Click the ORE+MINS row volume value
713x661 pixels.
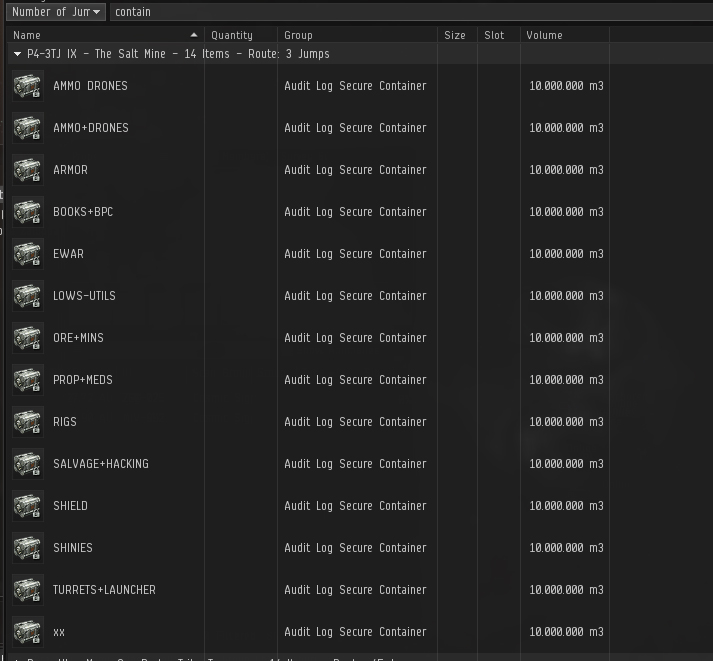[x=566, y=338]
